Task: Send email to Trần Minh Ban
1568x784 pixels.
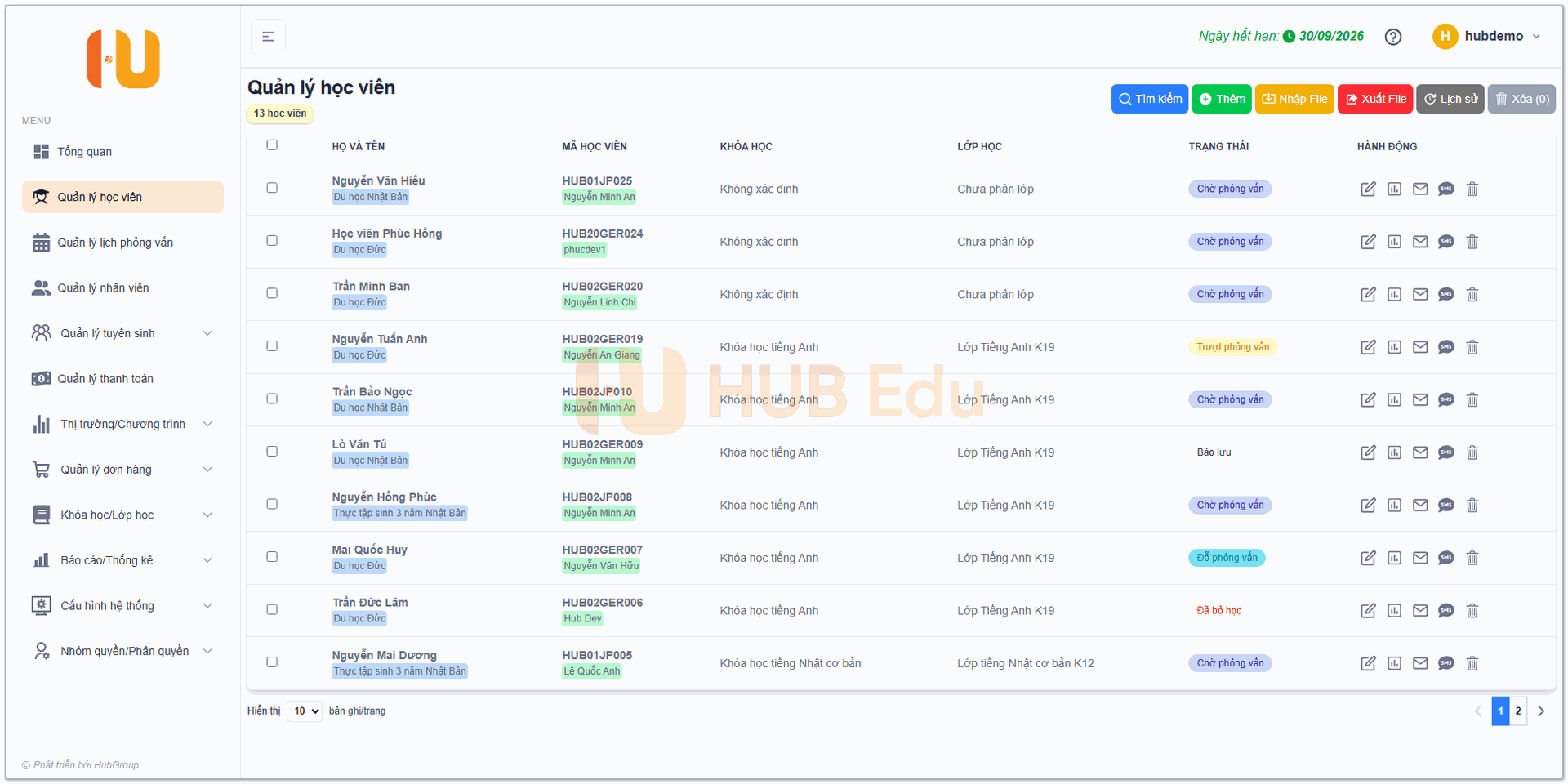Action: [x=1420, y=295]
